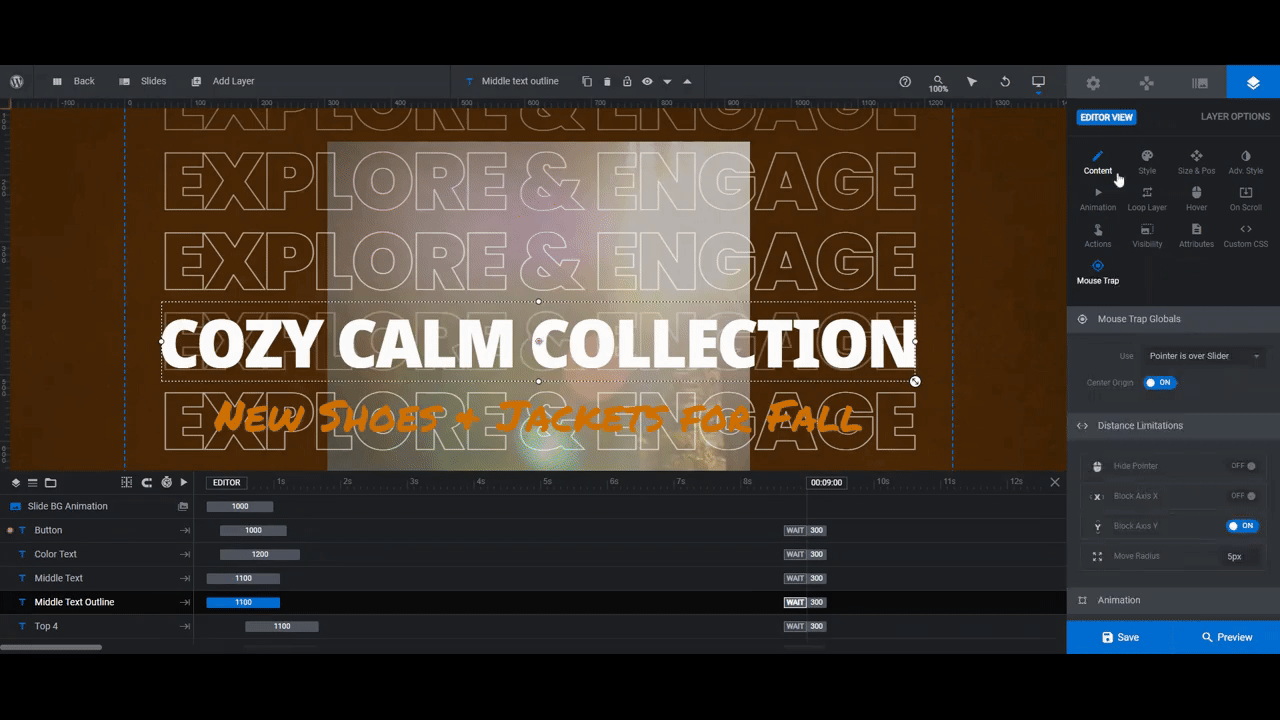Viewport: 1280px width, 720px height.
Task: Toggle the Hide Pointer switch
Action: [1243, 466]
